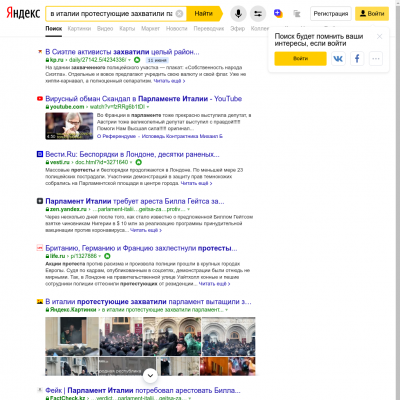The width and height of the screenshot is (400, 400).
Task: Click into the search input field
Action: [112, 14]
